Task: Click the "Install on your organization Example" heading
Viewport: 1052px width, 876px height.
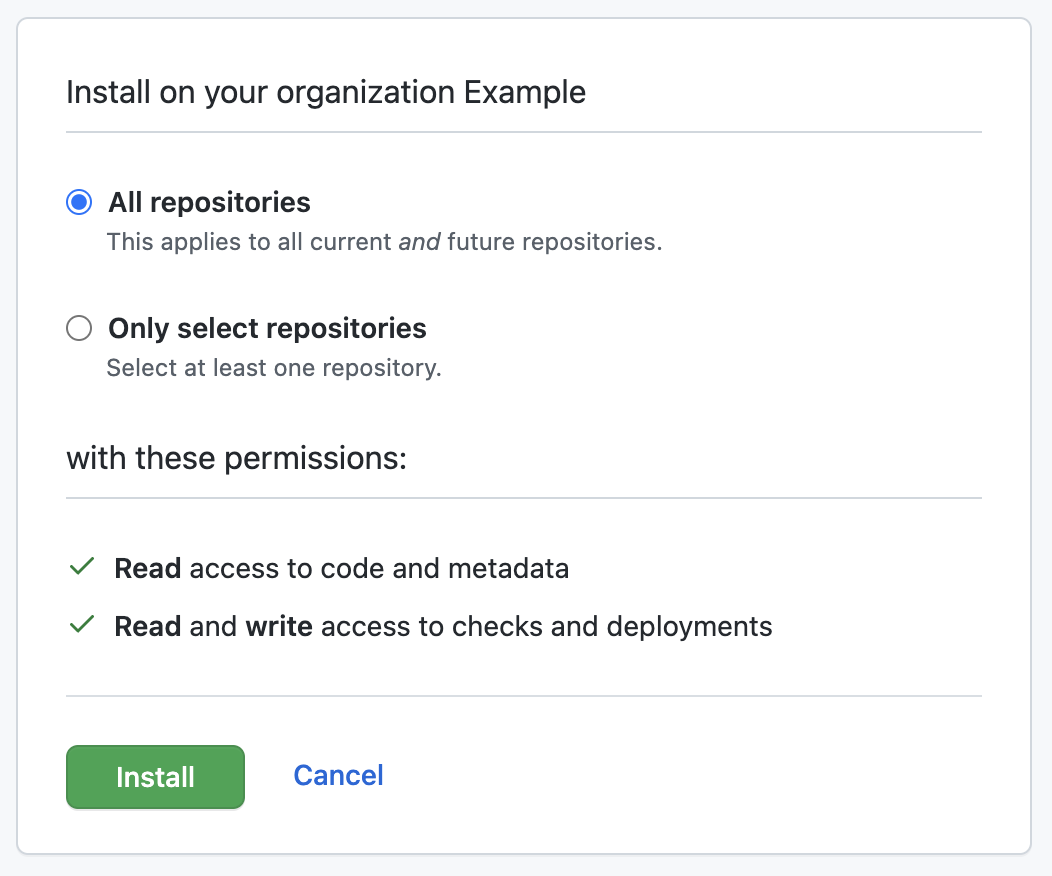Action: [325, 93]
